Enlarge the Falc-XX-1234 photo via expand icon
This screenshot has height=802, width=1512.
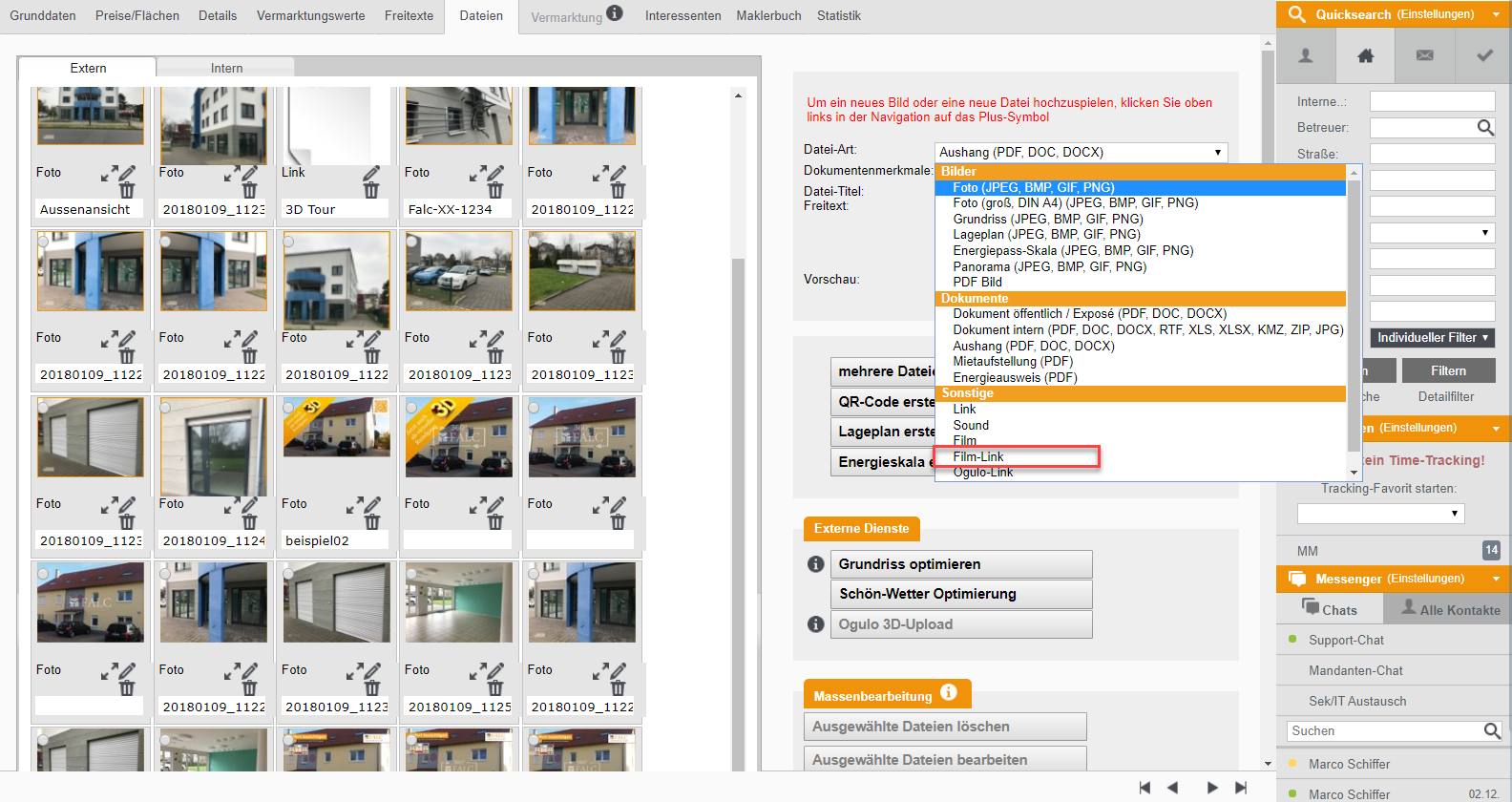point(477,173)
